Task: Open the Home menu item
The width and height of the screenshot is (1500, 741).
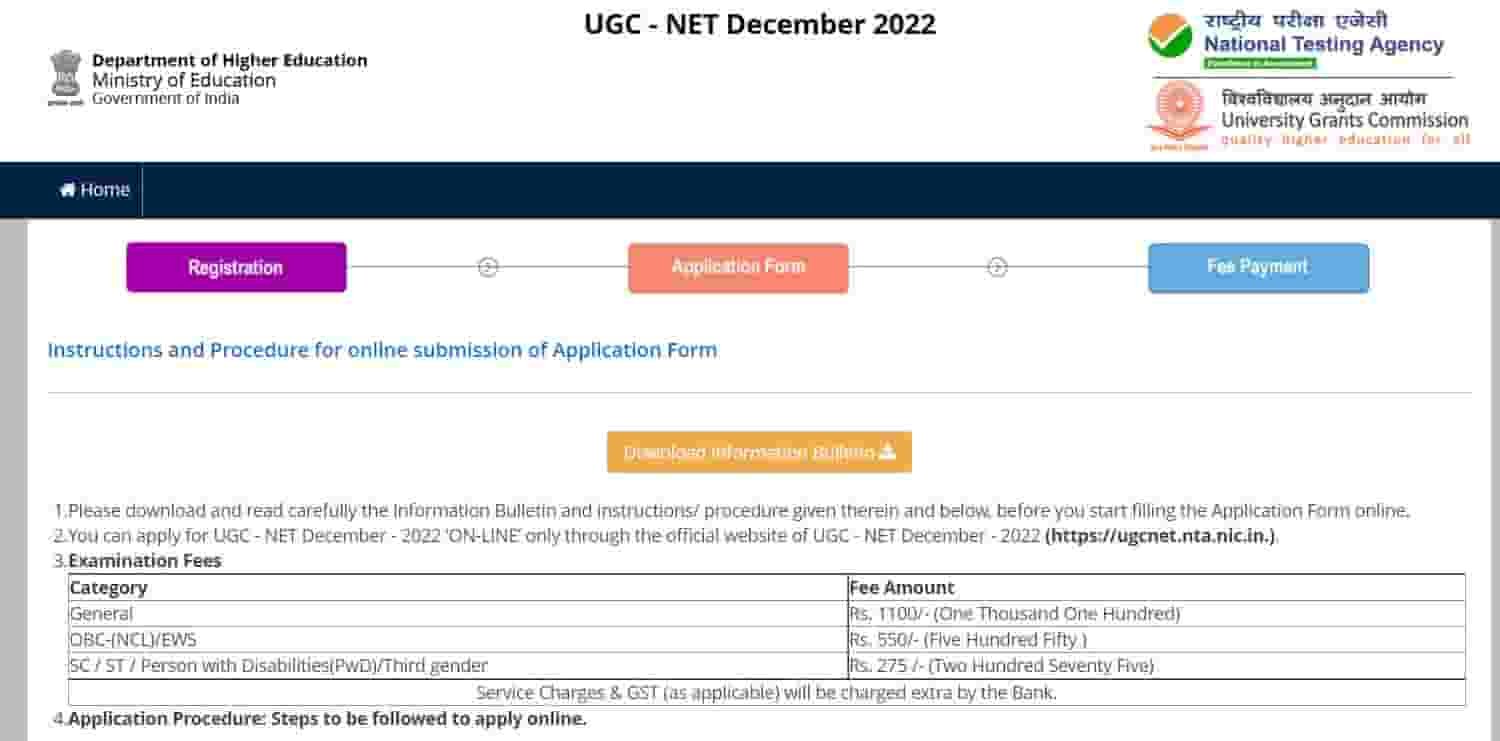Action: point(95,189)
